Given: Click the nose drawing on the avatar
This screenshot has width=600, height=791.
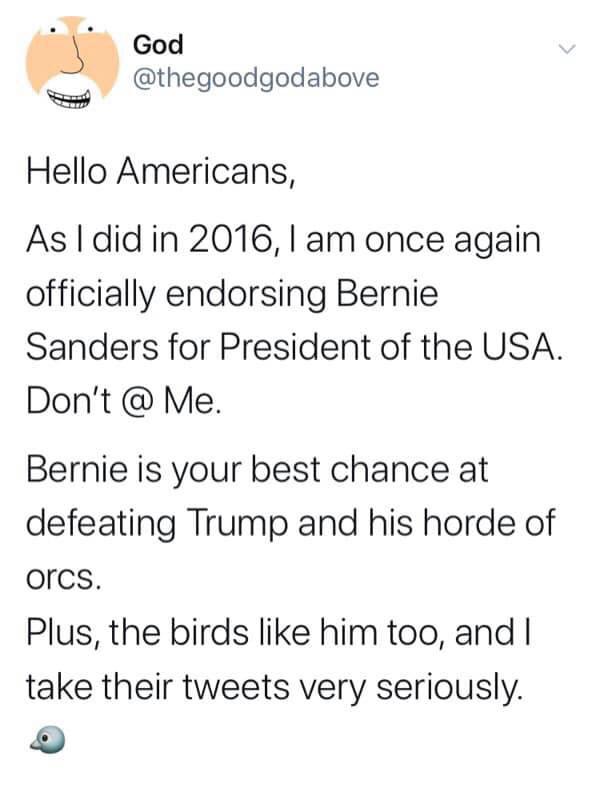Looking at the screenshot, I should 76,53.
